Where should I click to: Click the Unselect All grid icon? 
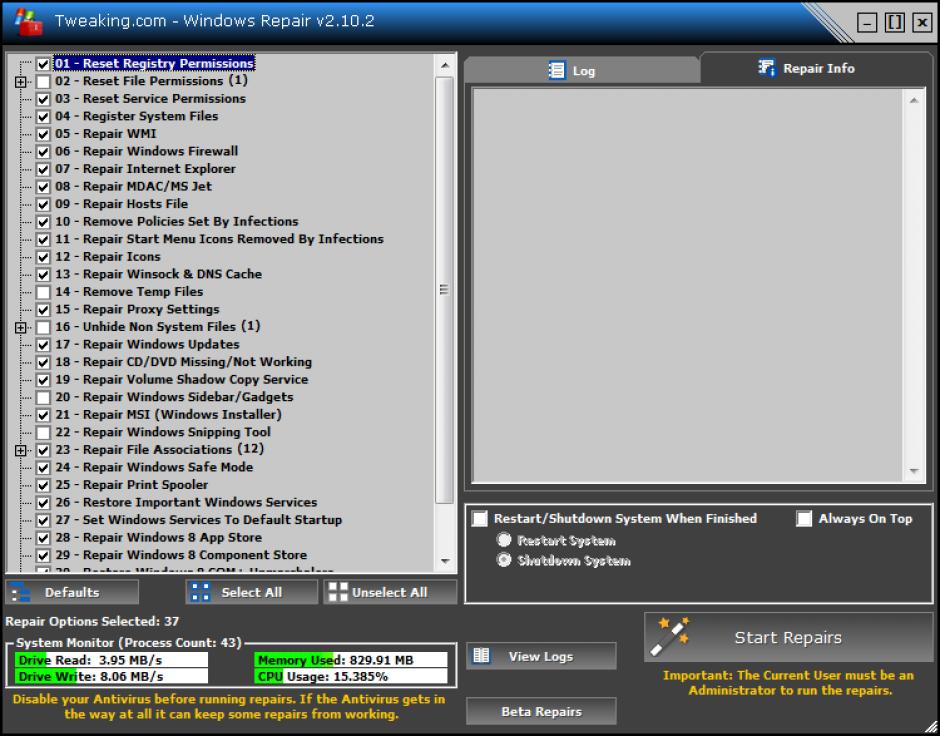338,592
